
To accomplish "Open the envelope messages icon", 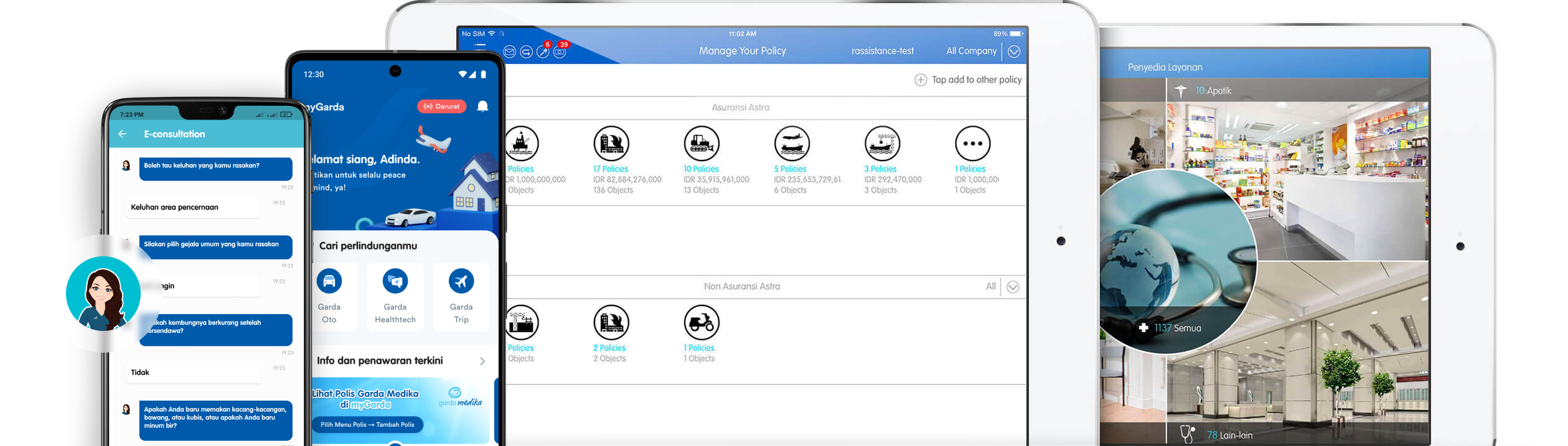I will point(509,52).
